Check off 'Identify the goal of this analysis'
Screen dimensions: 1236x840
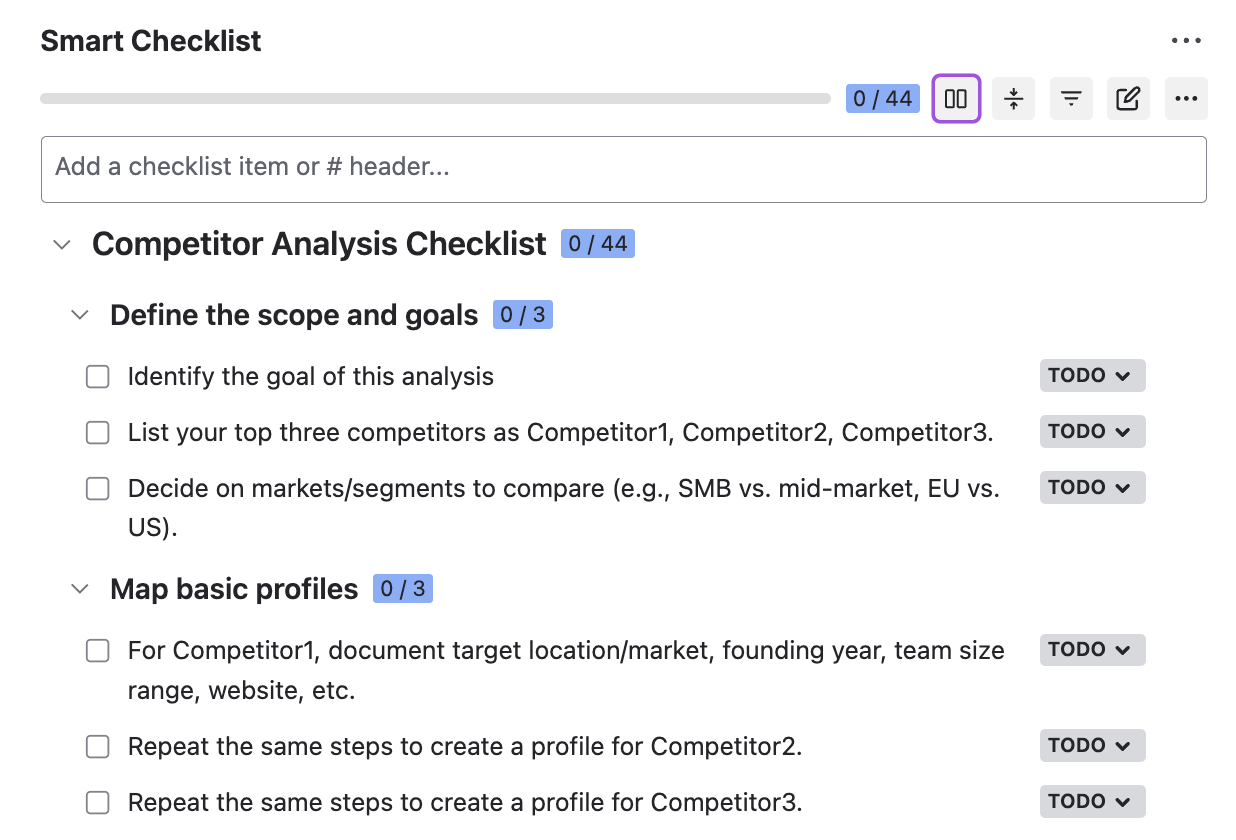point(97,376)
